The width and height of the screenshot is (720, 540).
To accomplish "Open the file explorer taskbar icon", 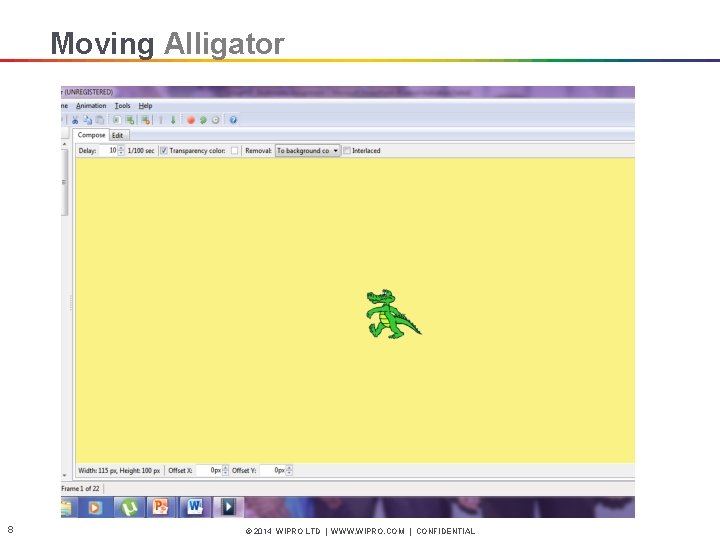I will click(67, 507).
